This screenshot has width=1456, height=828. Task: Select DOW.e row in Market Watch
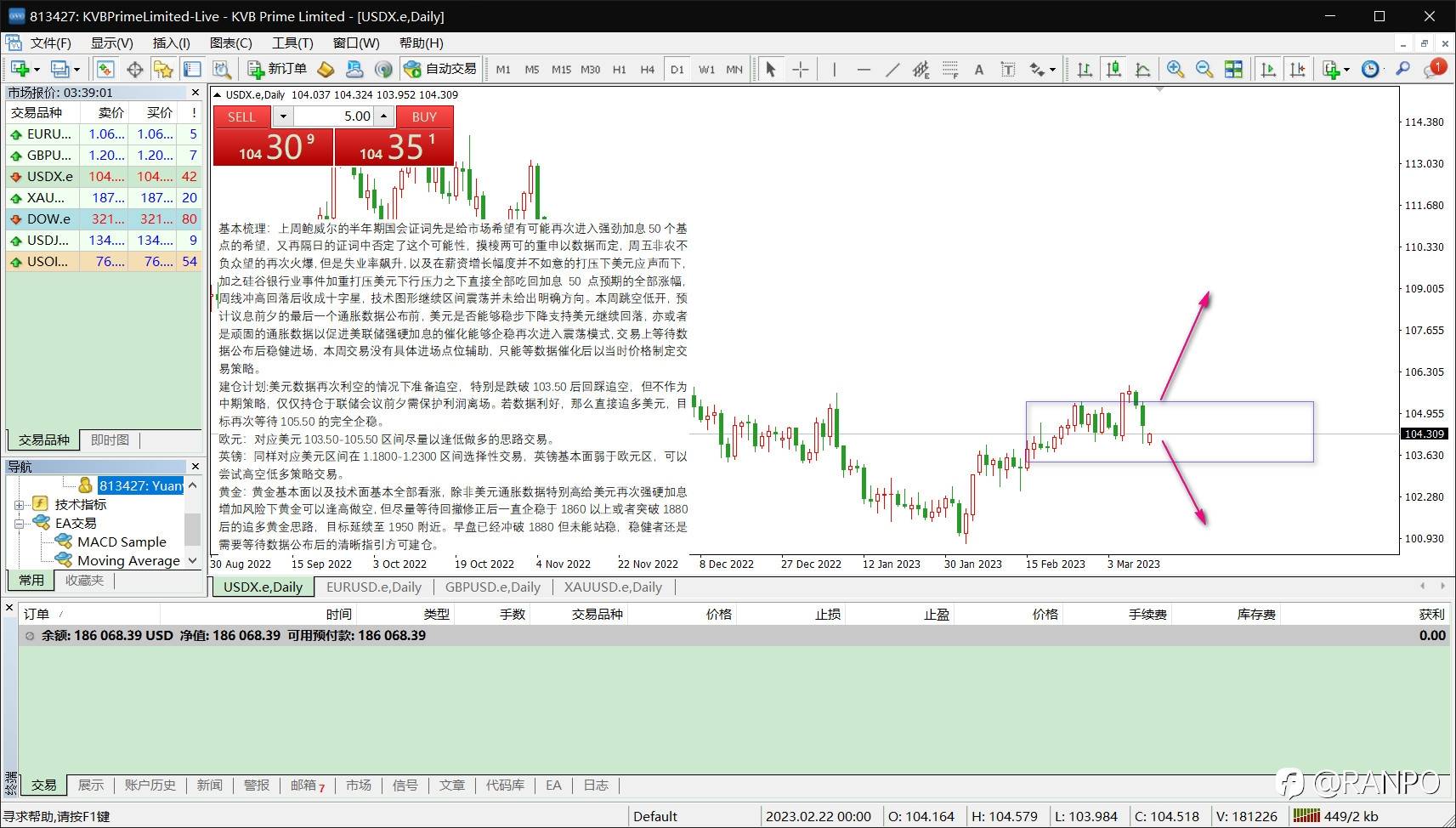point(105,218)
